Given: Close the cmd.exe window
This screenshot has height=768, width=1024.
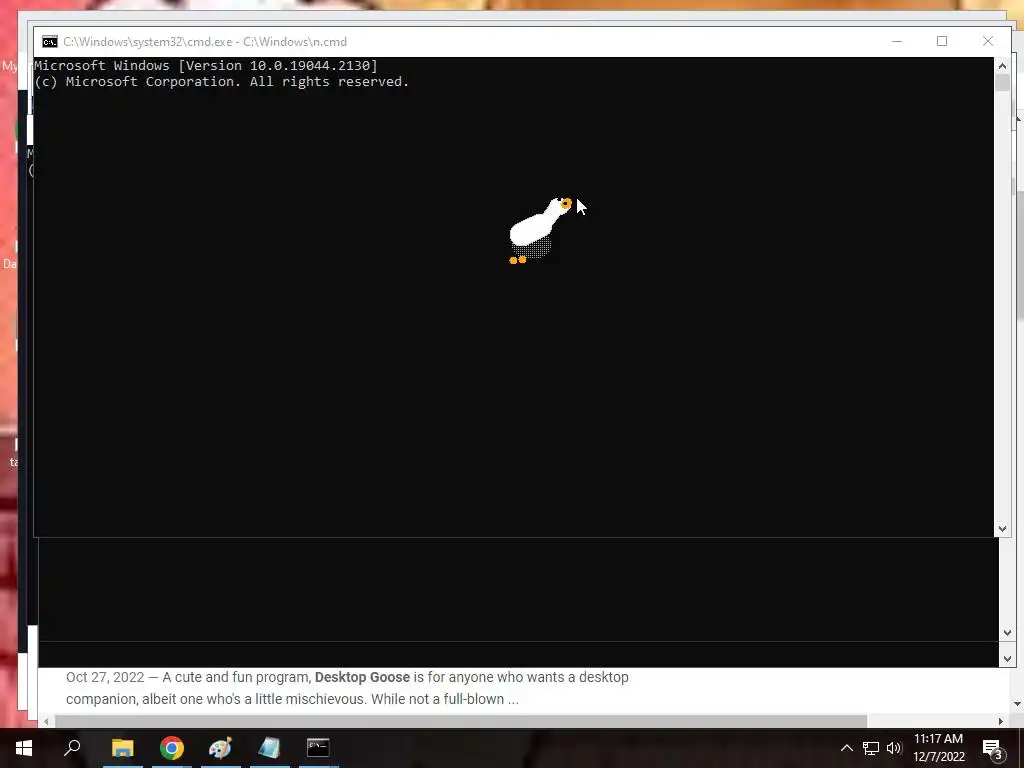Looking at the screenshot, I should 987,41.
